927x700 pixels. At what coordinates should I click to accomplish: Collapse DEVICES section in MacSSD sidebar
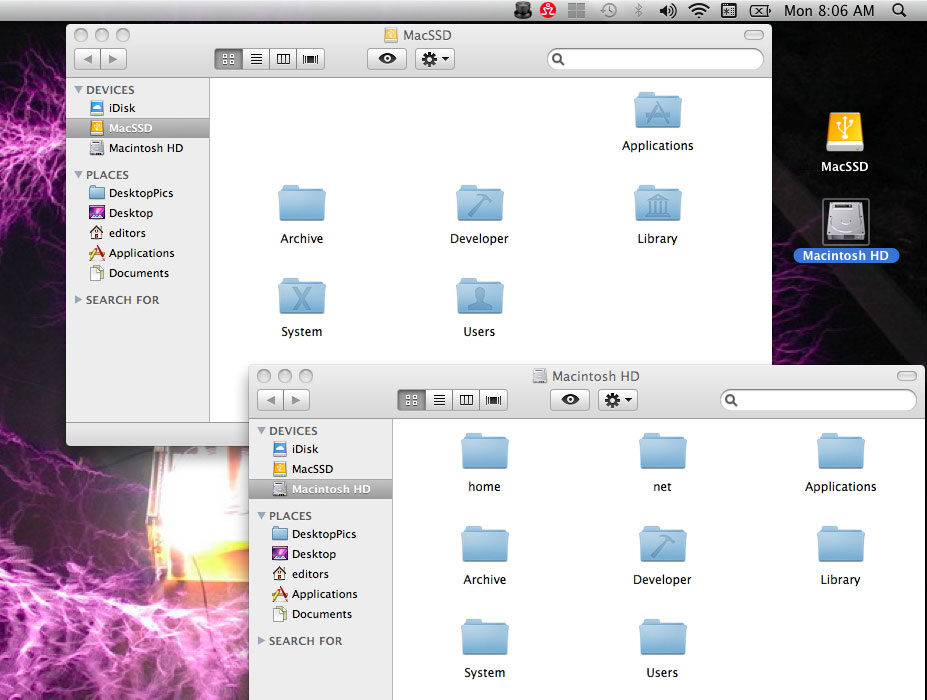(x=78, y=89)
